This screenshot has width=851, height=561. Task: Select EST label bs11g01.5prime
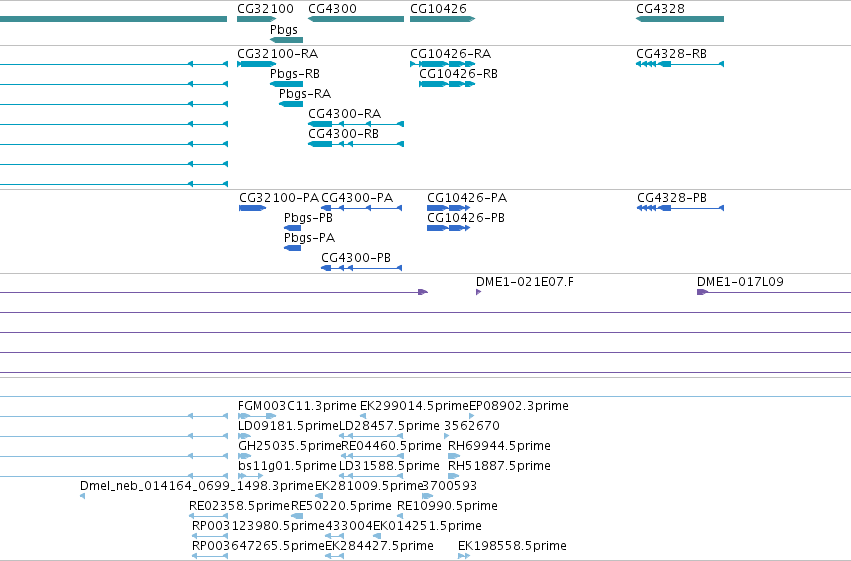[x=287, y=466]
